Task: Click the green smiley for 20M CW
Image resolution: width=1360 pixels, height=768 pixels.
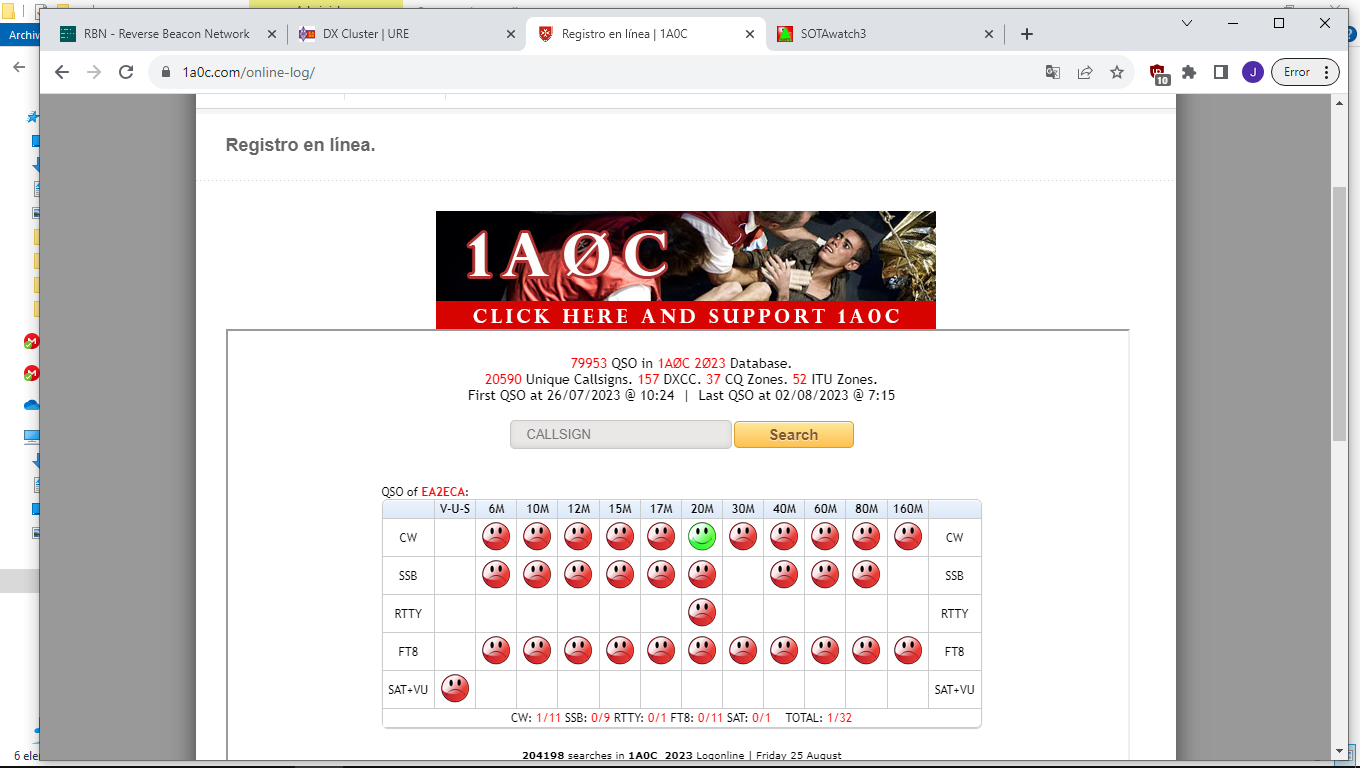Action: (x=702, y=537)
